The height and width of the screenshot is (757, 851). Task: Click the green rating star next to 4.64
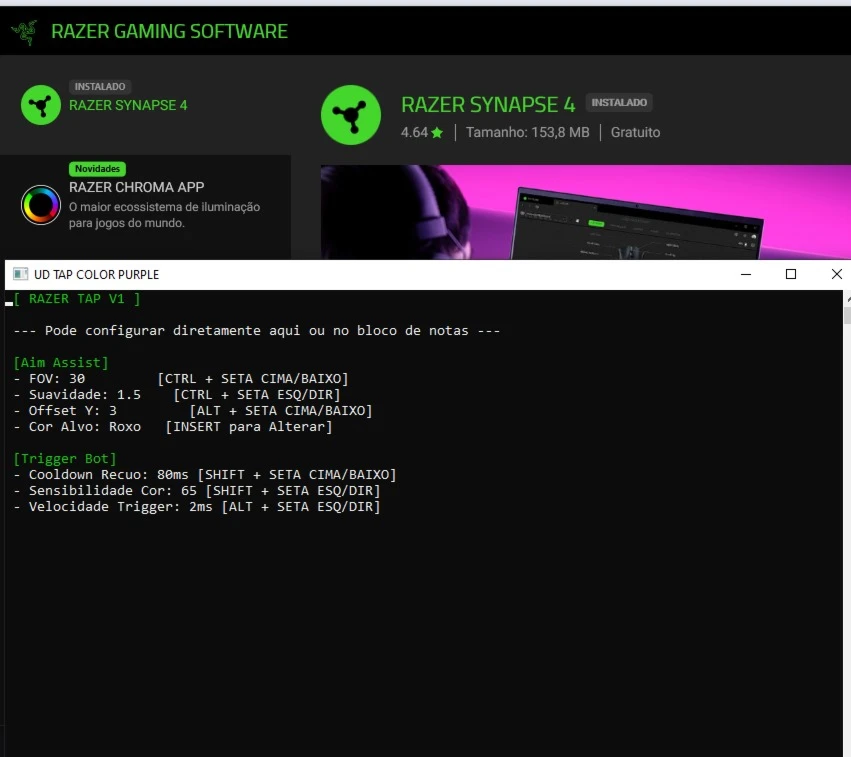click(x=437, y=132)
